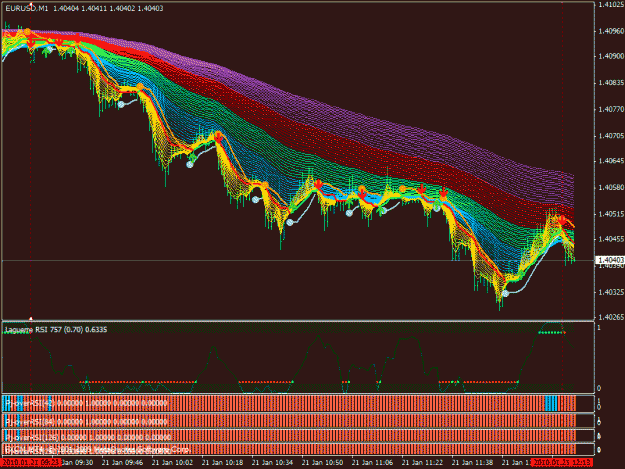The image size is (625, 469).
Task: Select the red 2010.01.21 09:23 time marker
Action: click(31, 463)
